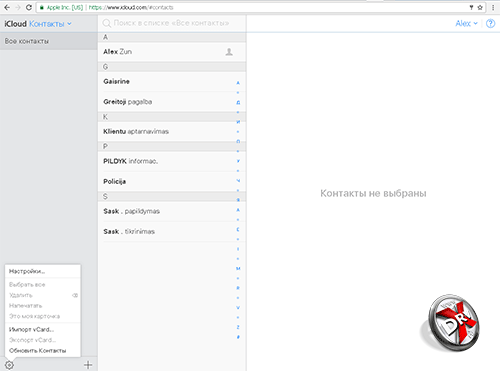Click Это моя карточка menu entry
This screenshot has width=500, height=371.
(x=43, y=316)
